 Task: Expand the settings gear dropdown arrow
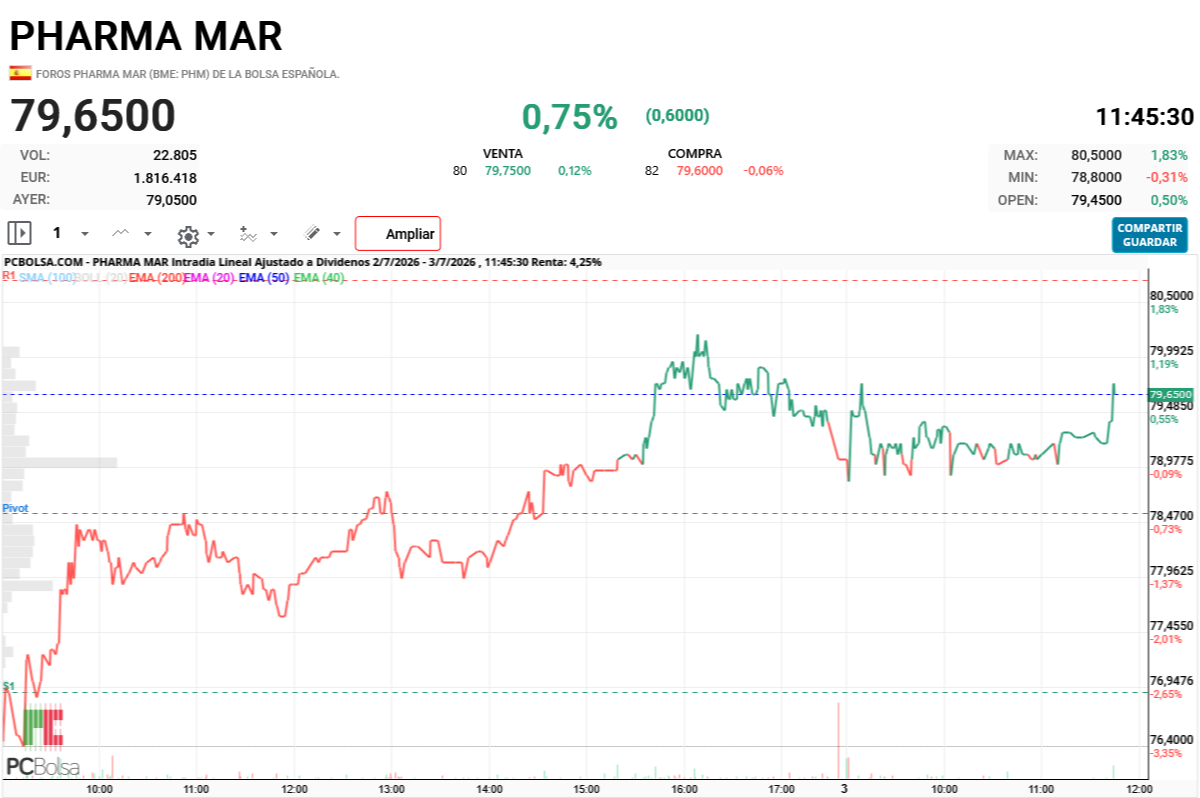[x=211, y=234]
